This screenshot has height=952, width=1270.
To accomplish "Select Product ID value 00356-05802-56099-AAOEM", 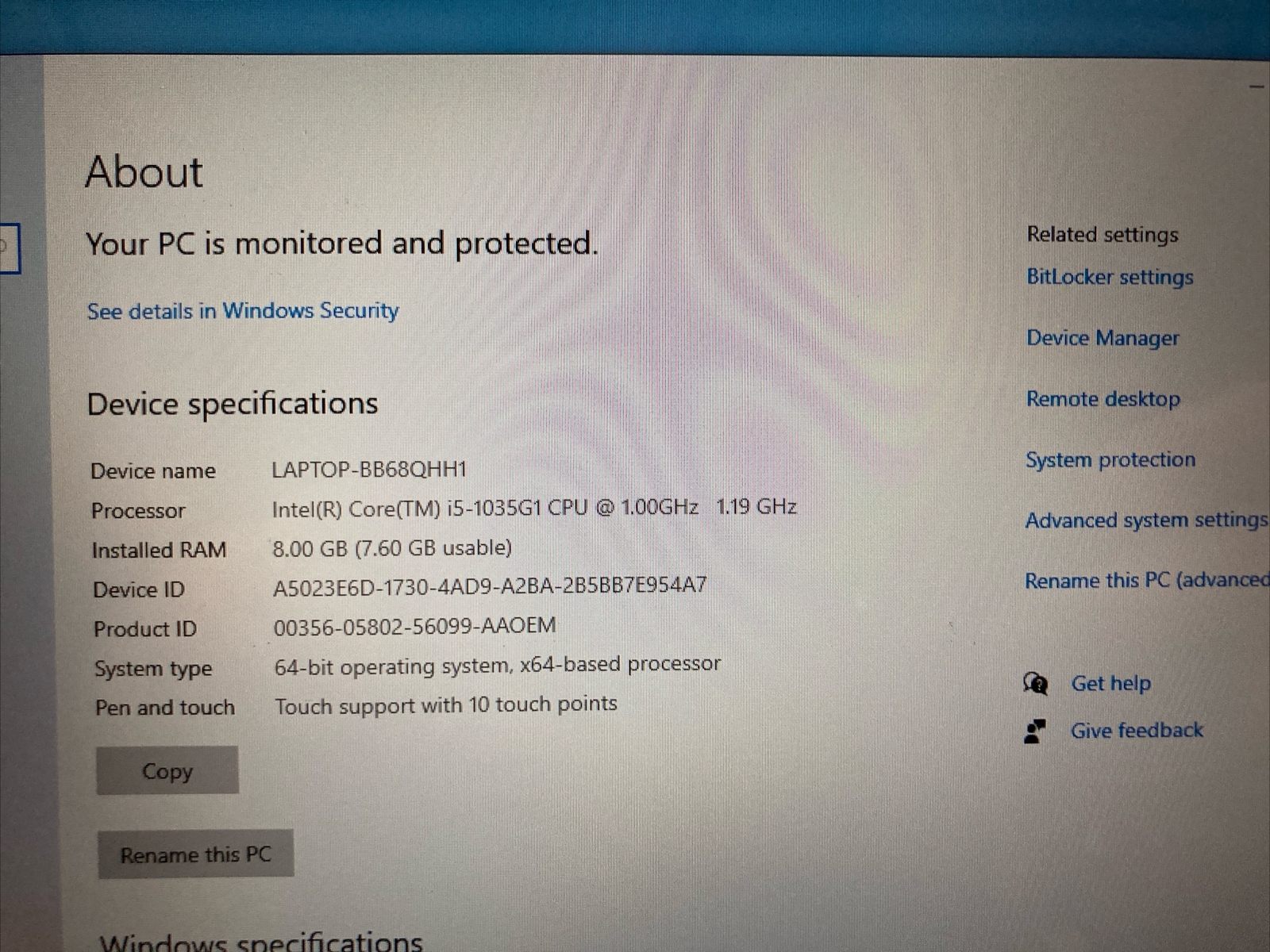I will pos(415,627).
